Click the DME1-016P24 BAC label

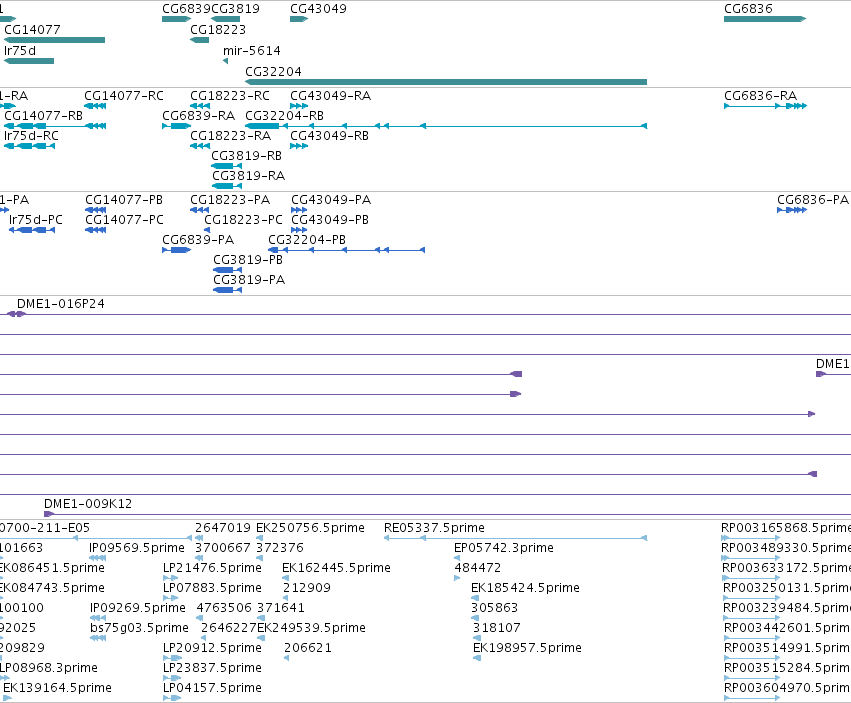point(61,304)
